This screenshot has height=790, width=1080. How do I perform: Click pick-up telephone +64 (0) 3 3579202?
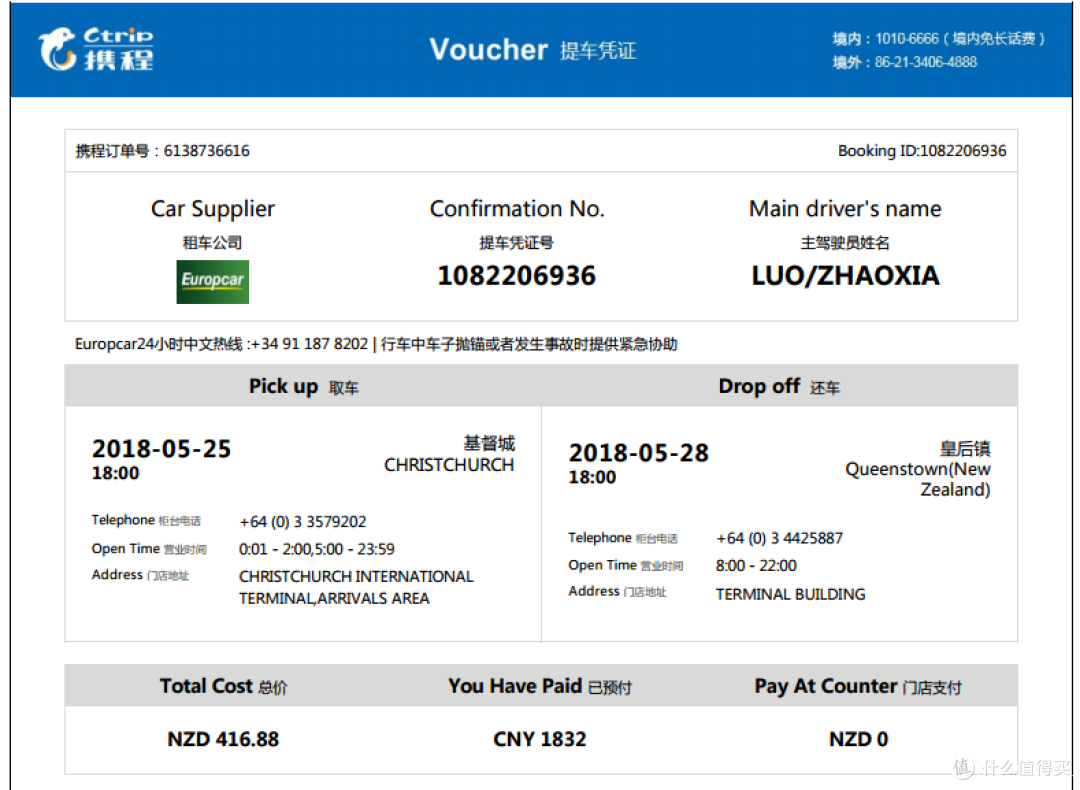[302, 521]
